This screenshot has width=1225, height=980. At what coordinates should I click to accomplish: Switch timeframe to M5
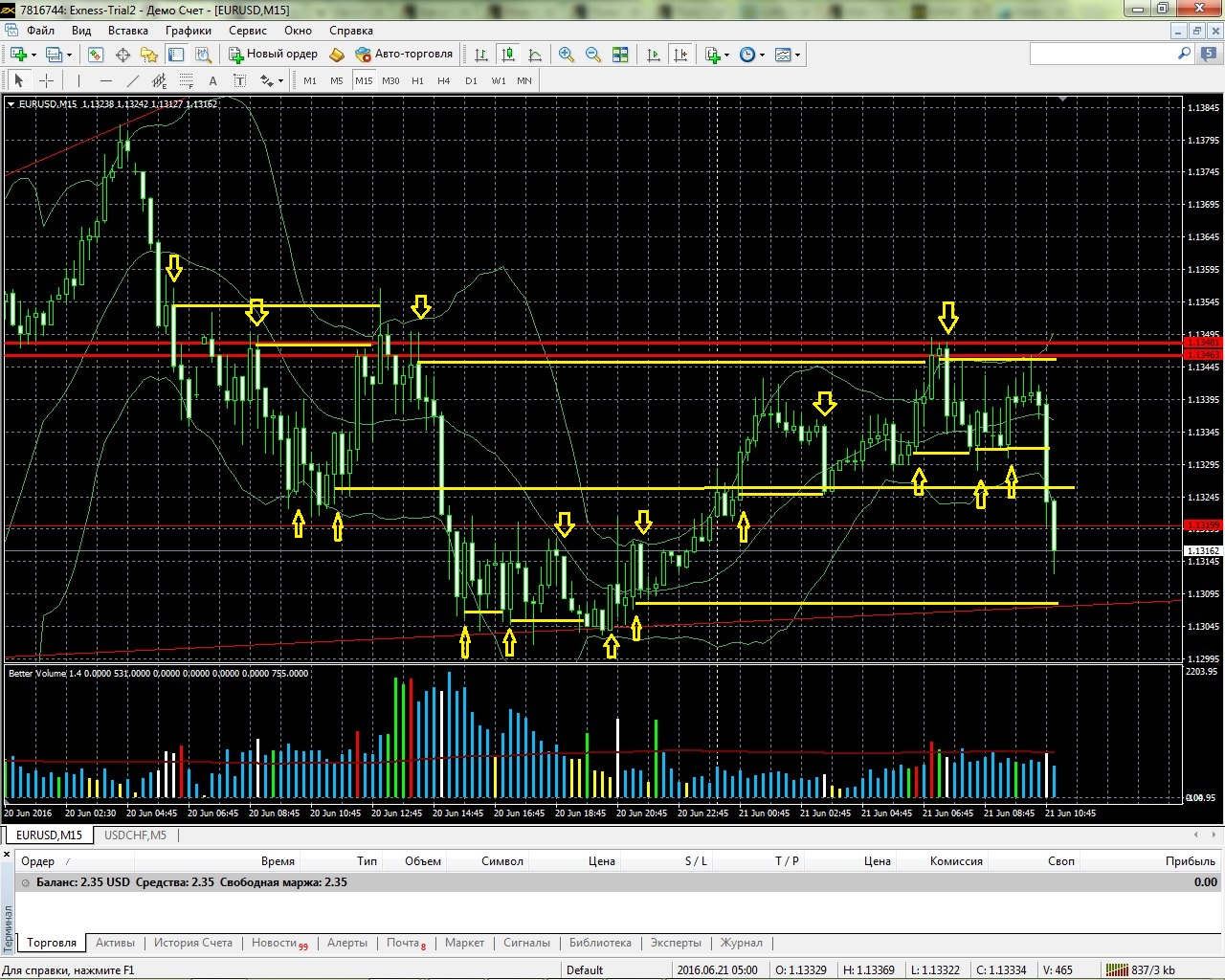tap(337, 81)
